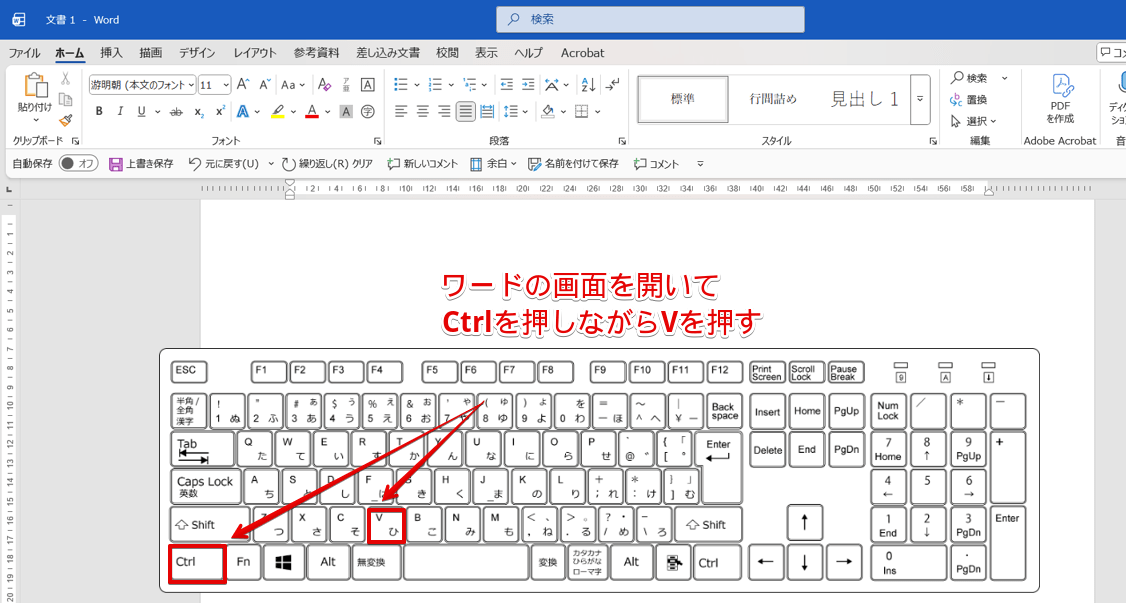Viewport: 1126px width, 603px height.
Task: Apply strikethrough formatting
Action: (x=178, y=111)
